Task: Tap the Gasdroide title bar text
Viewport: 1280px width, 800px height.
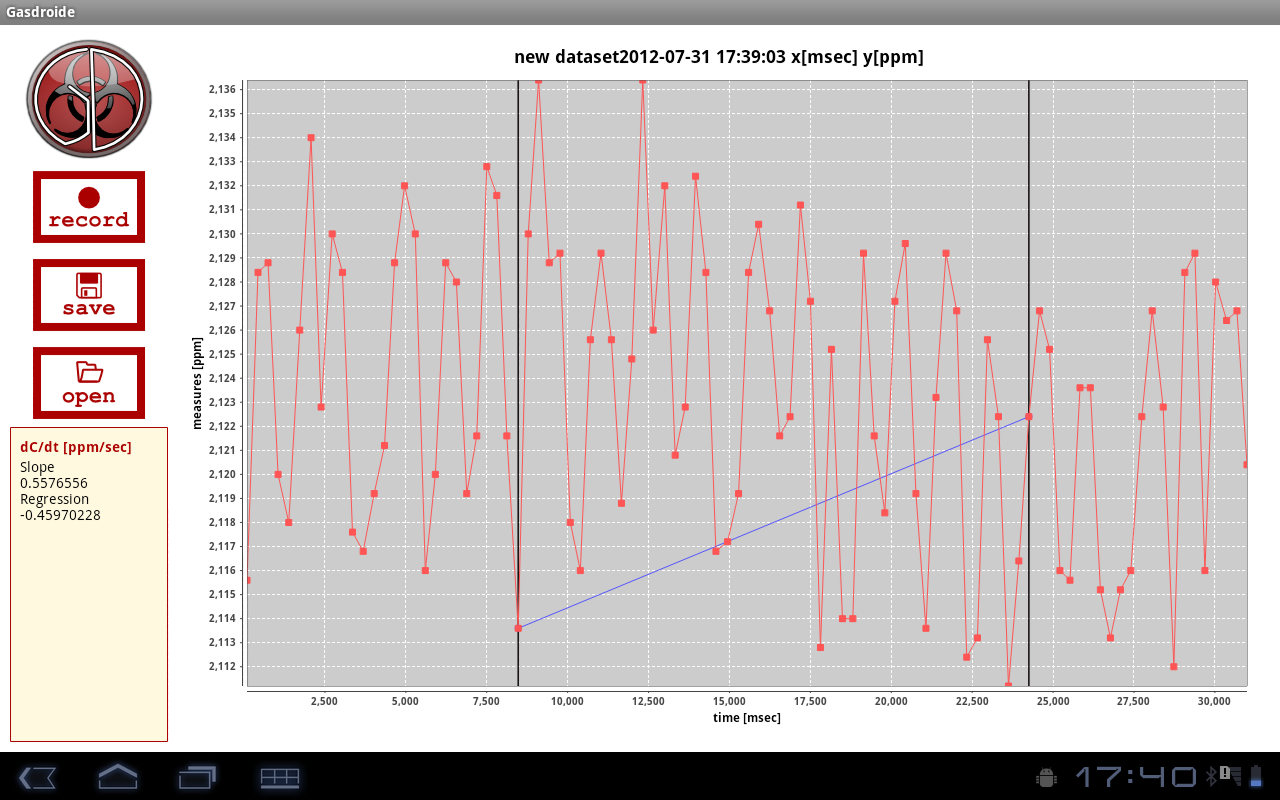Action: click(x=41, y=12)
